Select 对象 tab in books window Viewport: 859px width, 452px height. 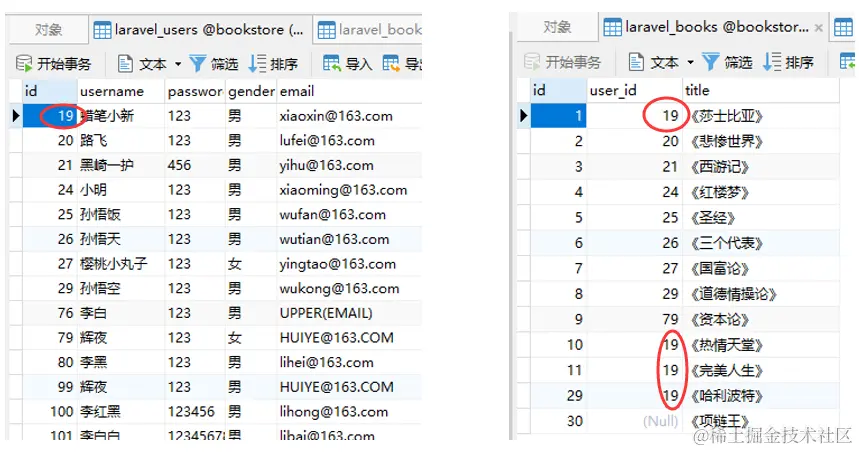557,27
